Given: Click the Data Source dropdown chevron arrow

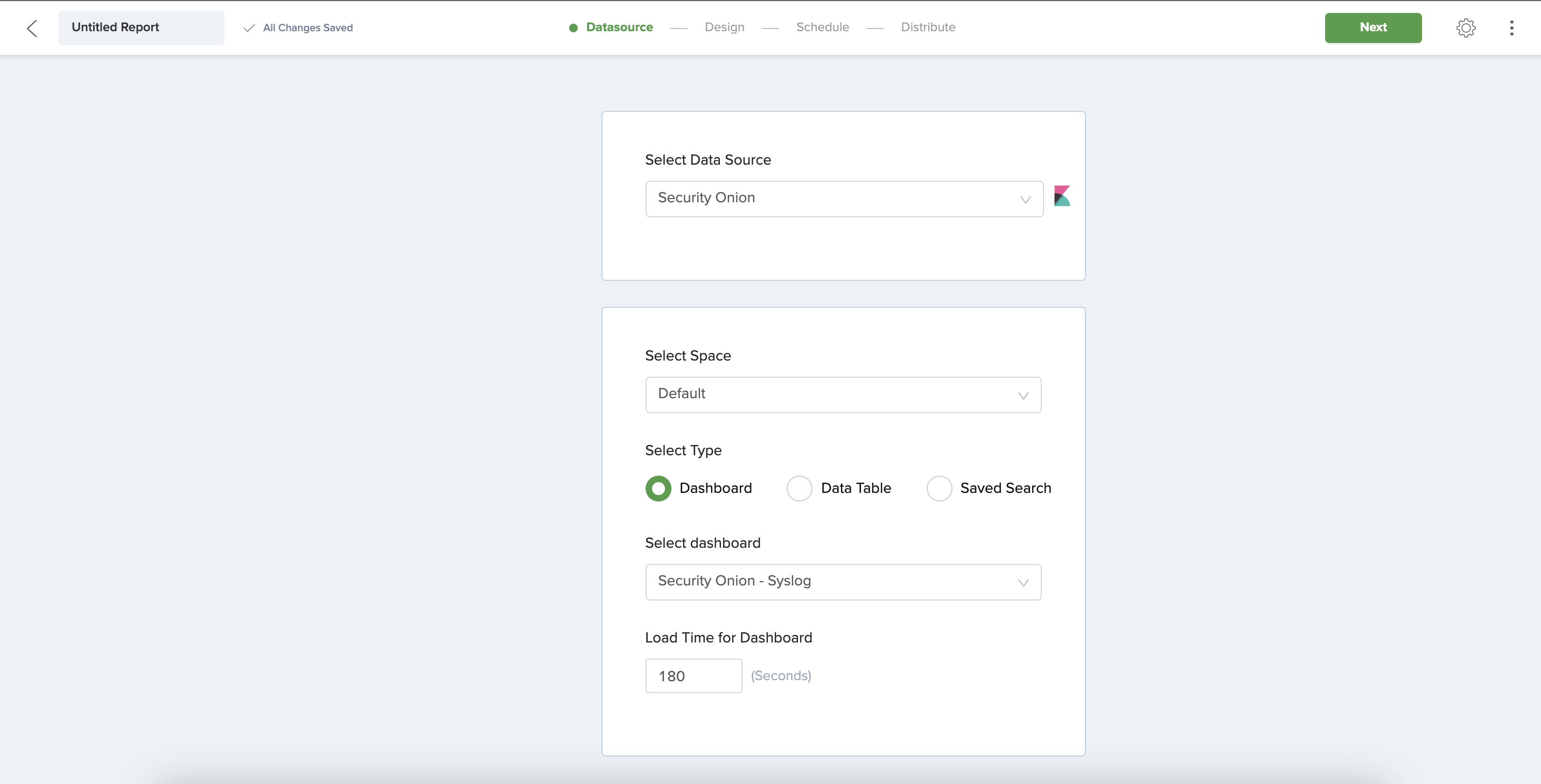Looking at the screenshot, I should click(x=1025, y=200).
